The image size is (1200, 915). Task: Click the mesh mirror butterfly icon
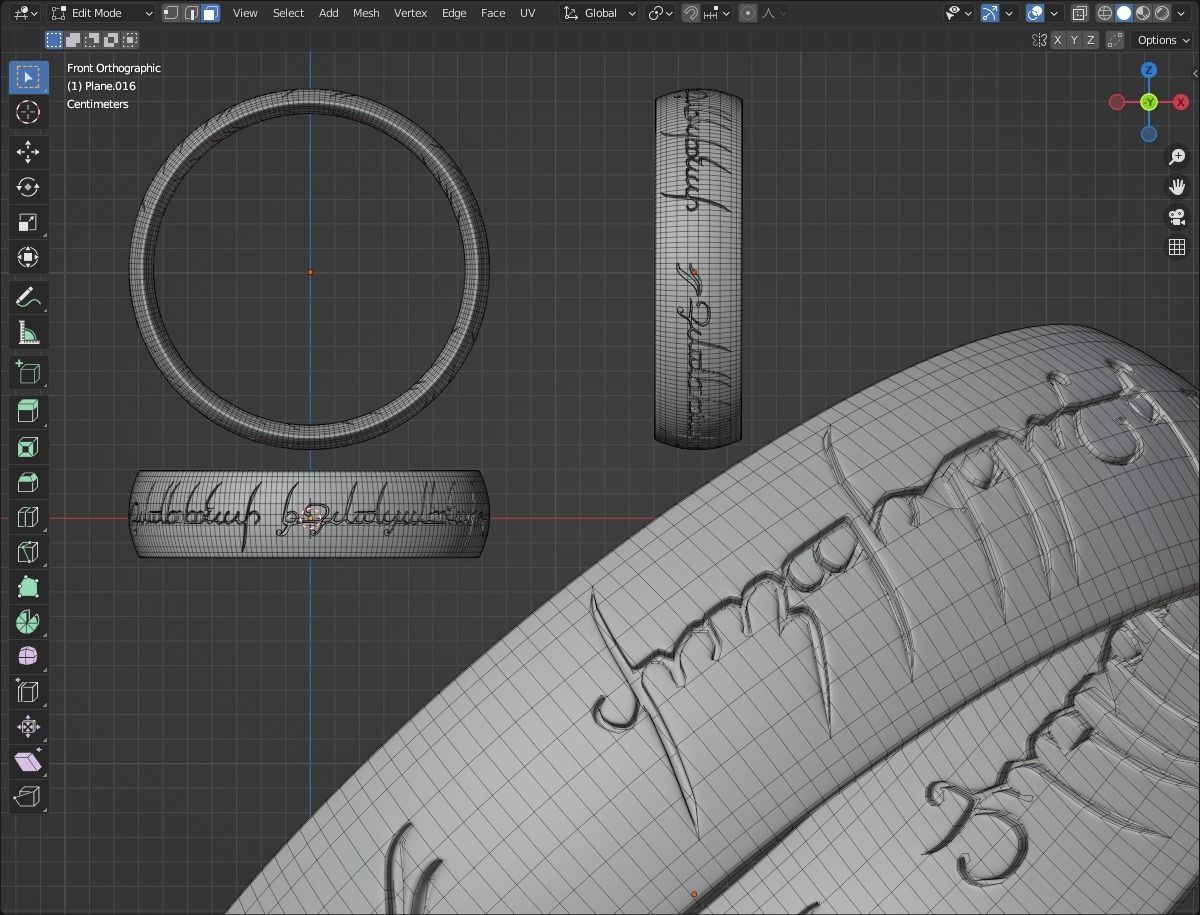click(x=1040, y=40)
